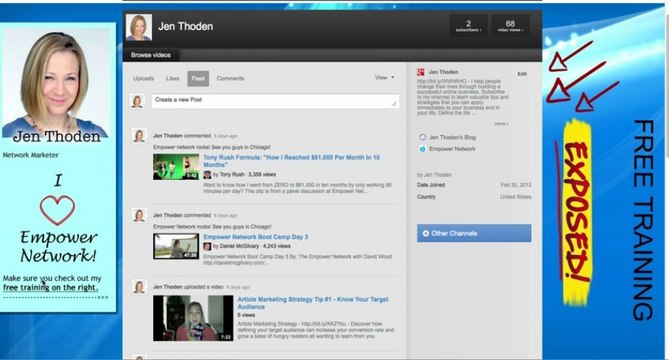Click the Edit link in channel info
Viewport: 669px width, 360px height.
(522, 74)
